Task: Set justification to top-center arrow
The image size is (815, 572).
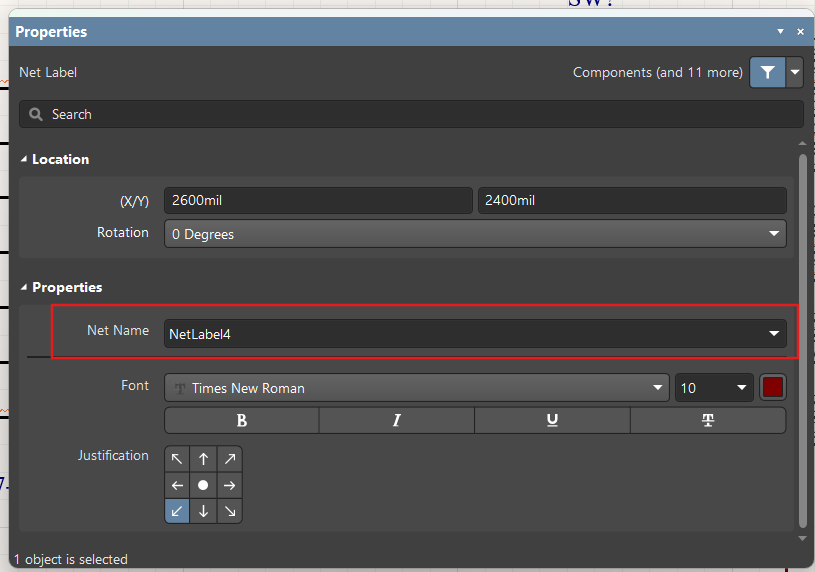Action: click(x=203, y=459)
